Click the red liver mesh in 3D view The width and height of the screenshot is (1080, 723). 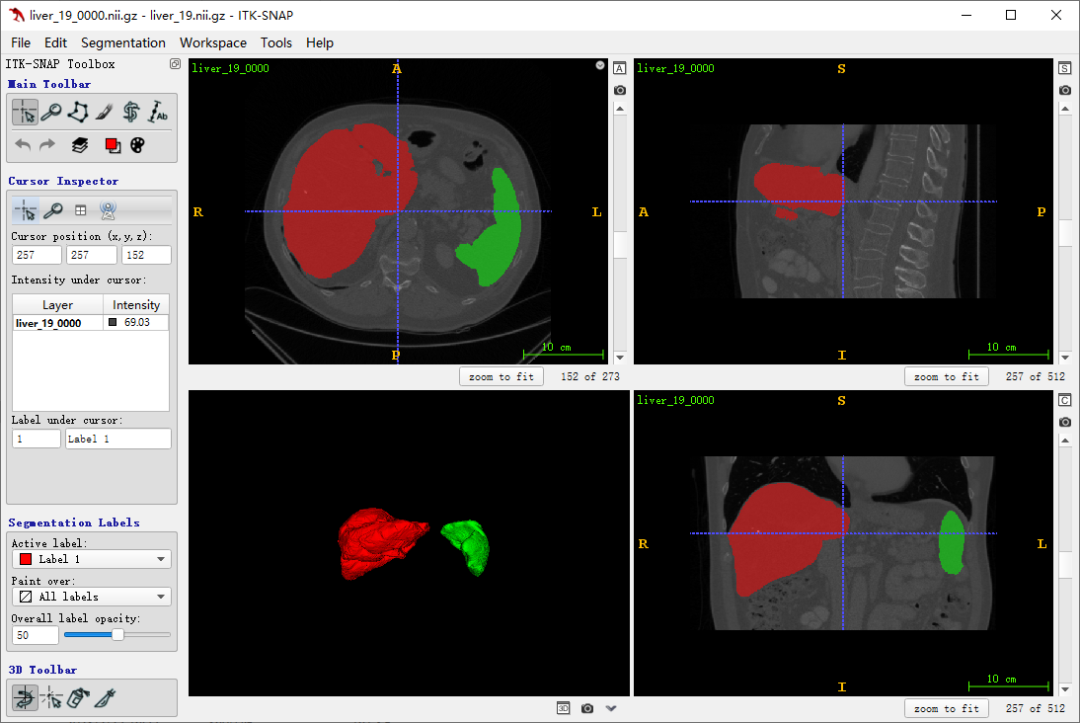pos(377,543)
